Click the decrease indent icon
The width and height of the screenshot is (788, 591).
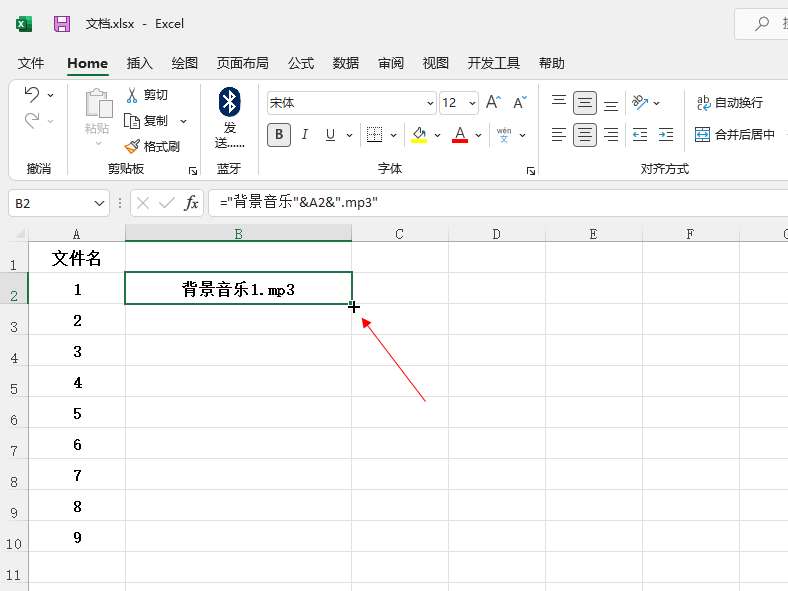click(640, 135)
